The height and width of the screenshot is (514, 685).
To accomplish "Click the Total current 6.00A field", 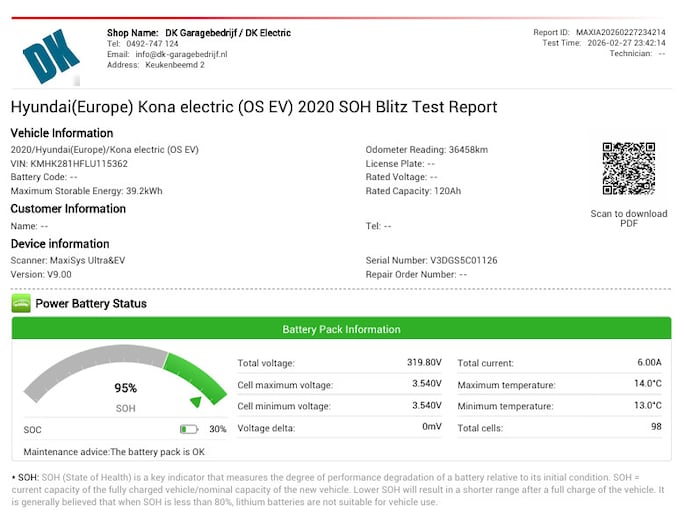I will 649,363.
